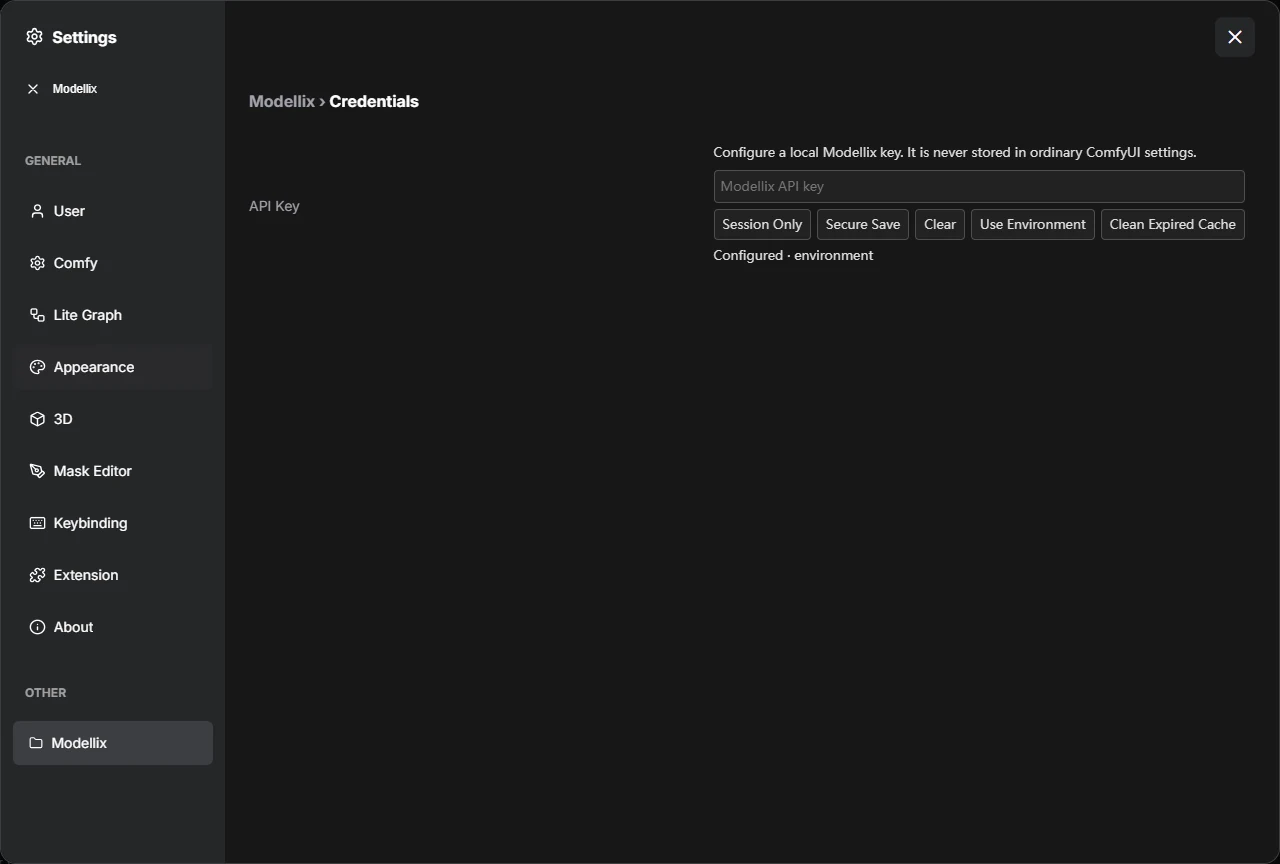1280x864 pixels.
Task: Select the Comfy gear icon in the sidebar
Action: click(x=37, y=263)
